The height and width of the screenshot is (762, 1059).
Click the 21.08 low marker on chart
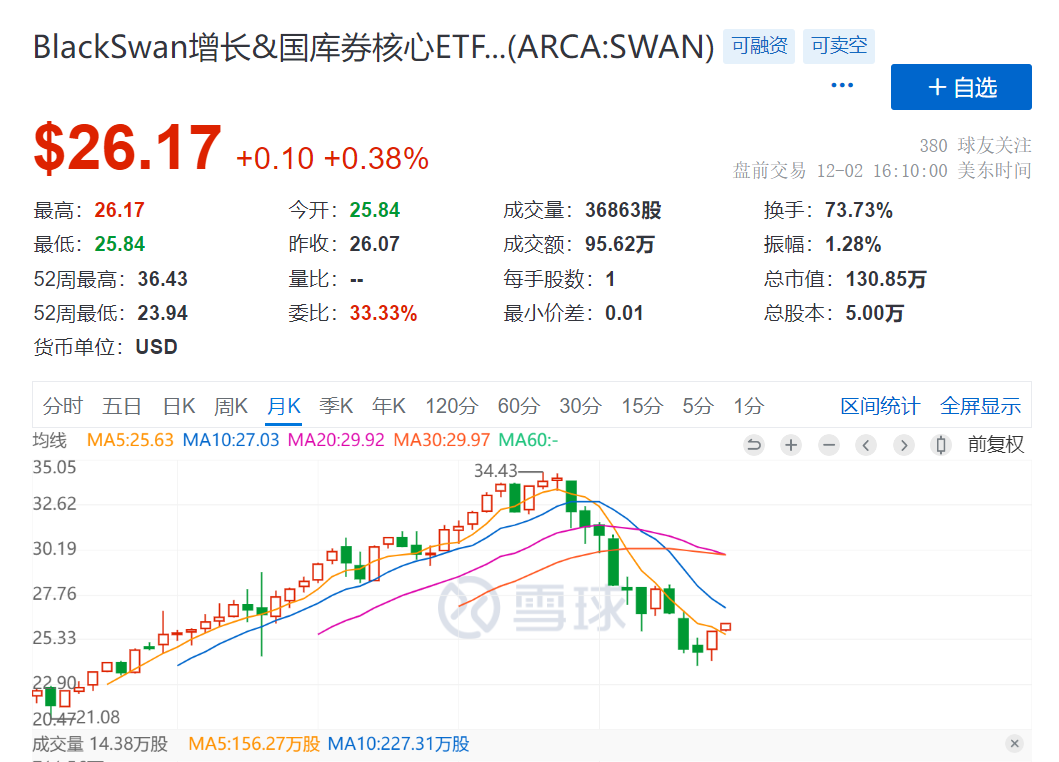point(98,717)
